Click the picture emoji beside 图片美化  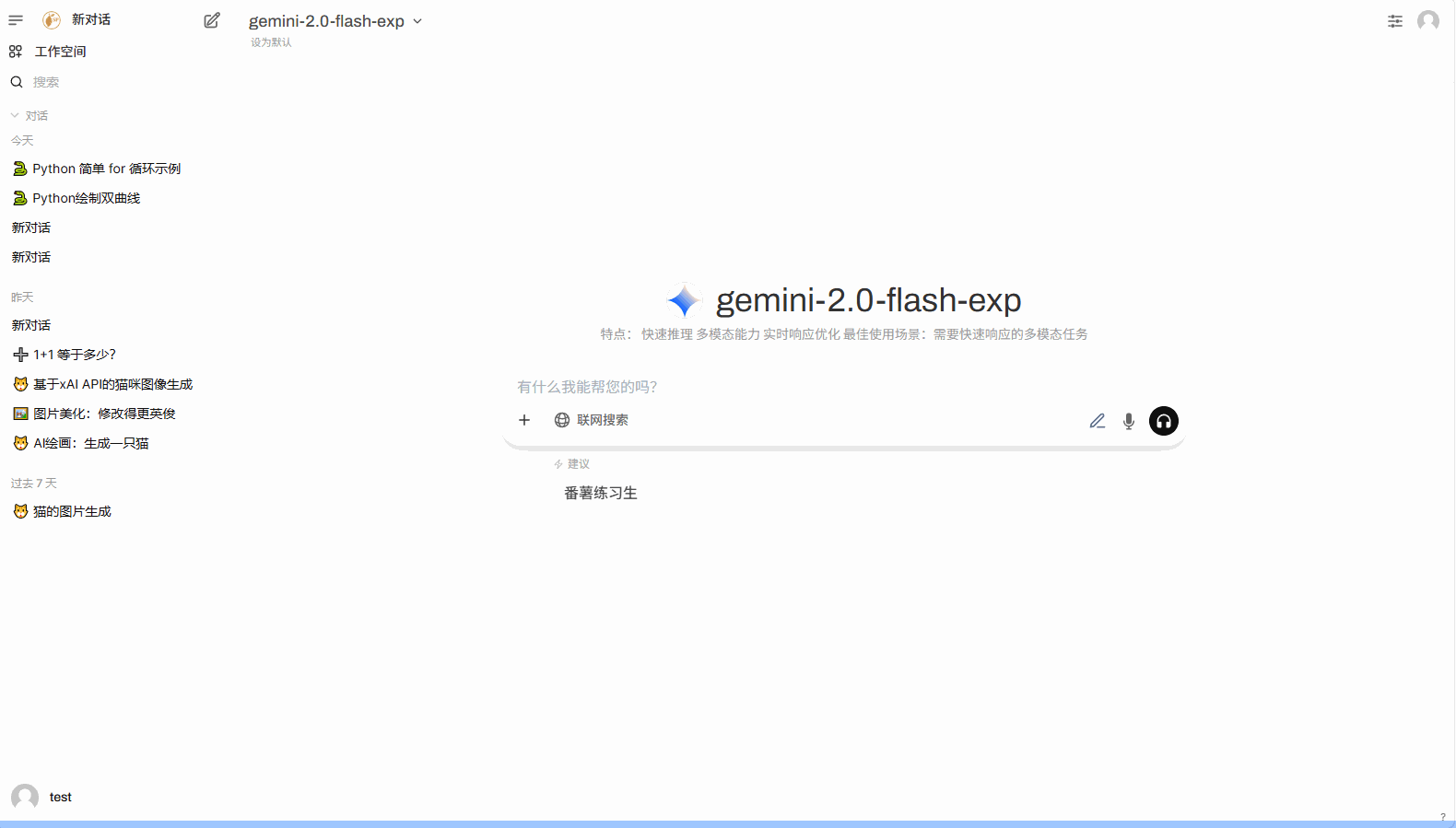[x=20, y=414]
